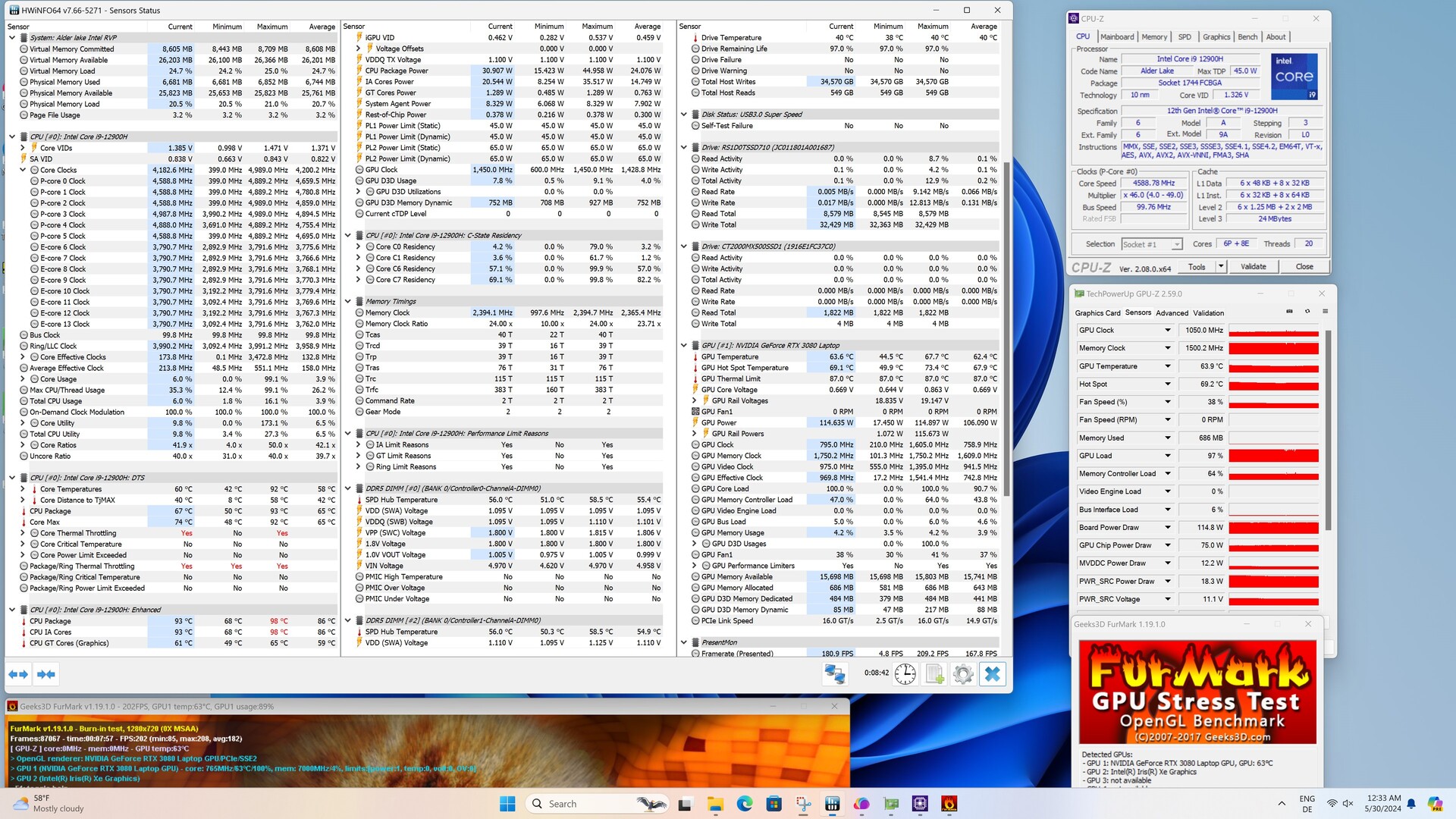The image size is (1456, 819).
Task: Click the Validate button in CPU-Z
Action: 1253,267
